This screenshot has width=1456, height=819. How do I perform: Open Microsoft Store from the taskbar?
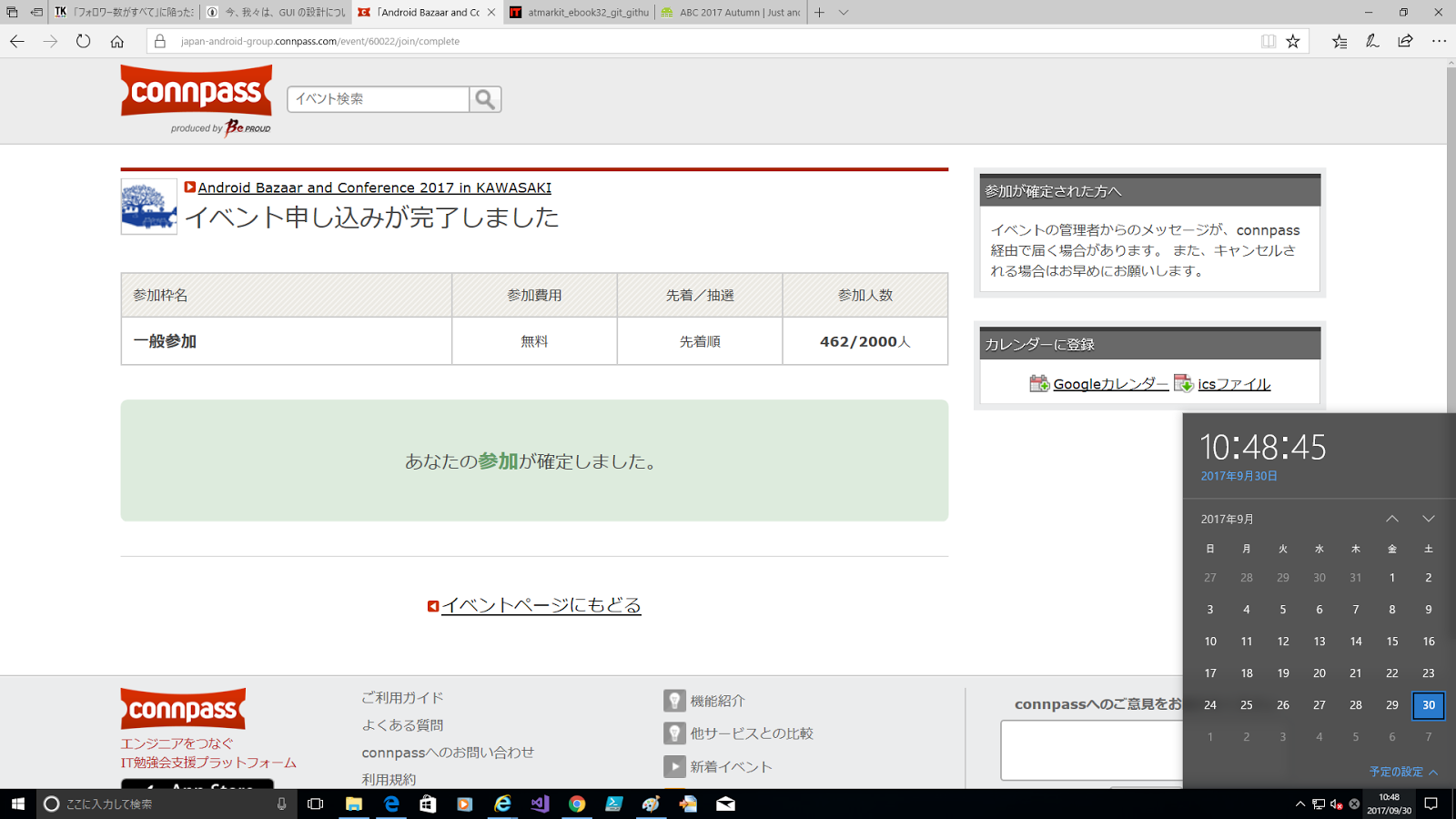tap(428, 804)
